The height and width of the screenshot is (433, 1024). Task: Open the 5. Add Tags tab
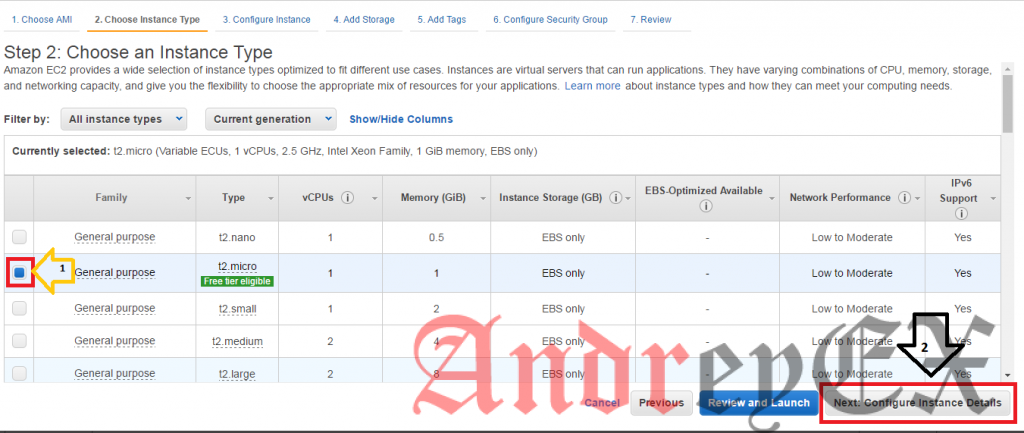coord(442,20)
